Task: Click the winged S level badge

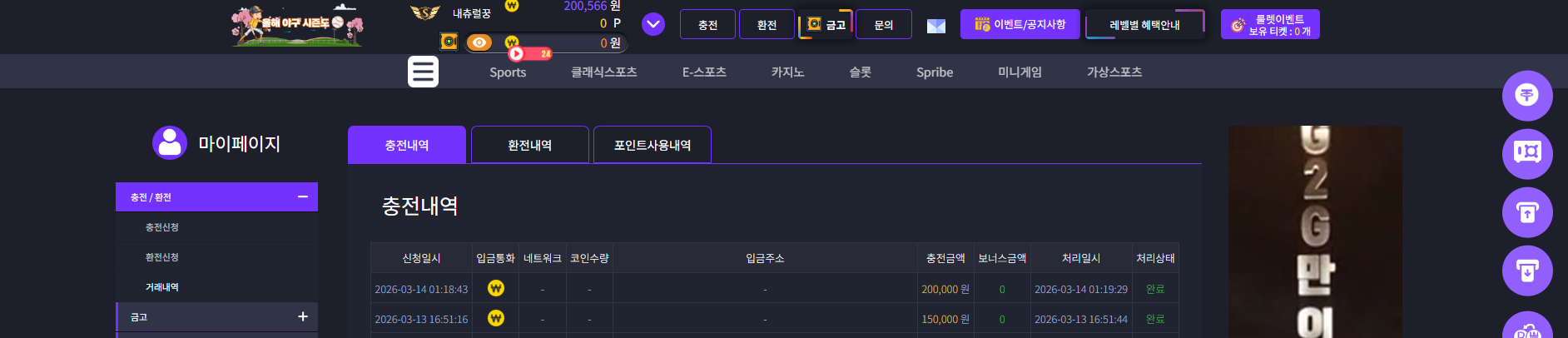Action: (424, 12)
